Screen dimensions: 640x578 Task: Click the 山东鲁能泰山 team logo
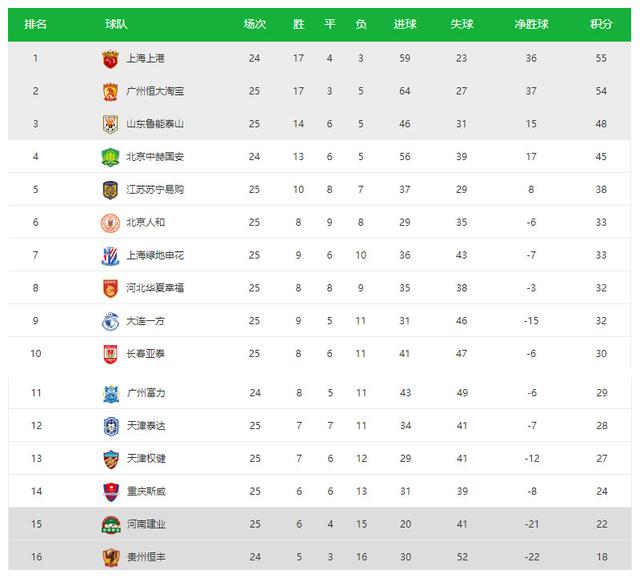pos(110,124)
